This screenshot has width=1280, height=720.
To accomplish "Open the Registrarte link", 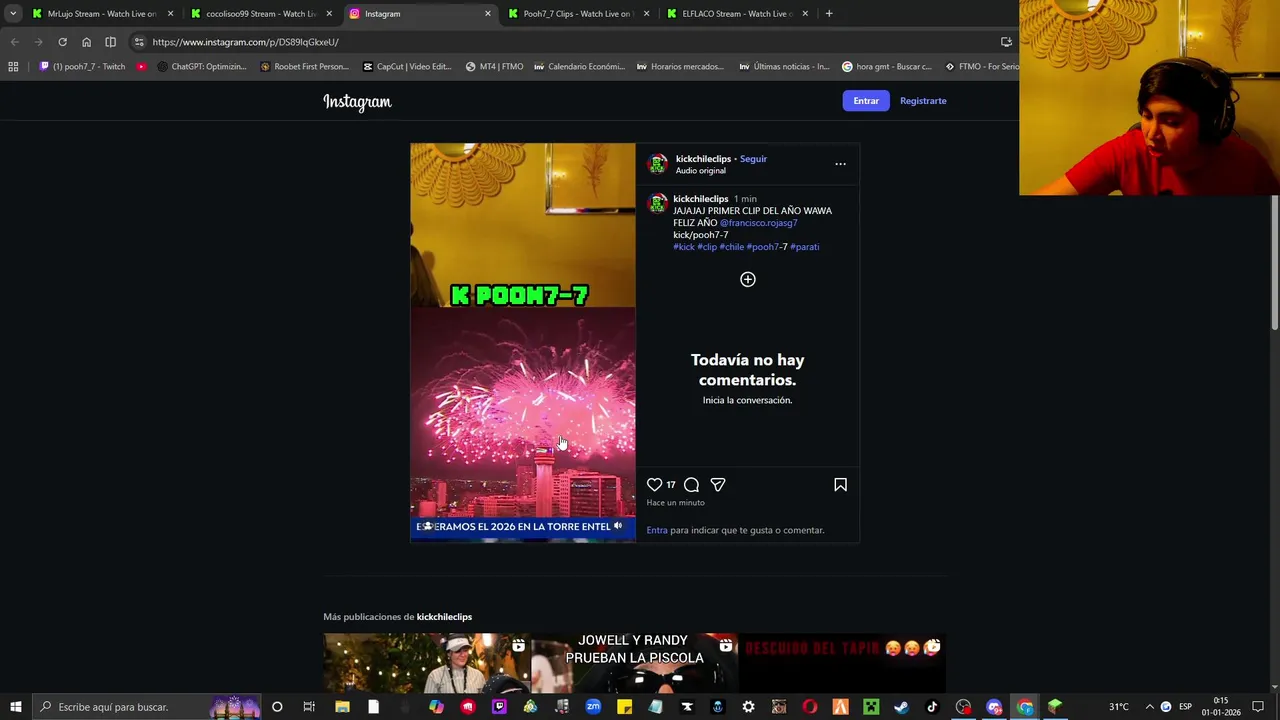I will 923,101.
